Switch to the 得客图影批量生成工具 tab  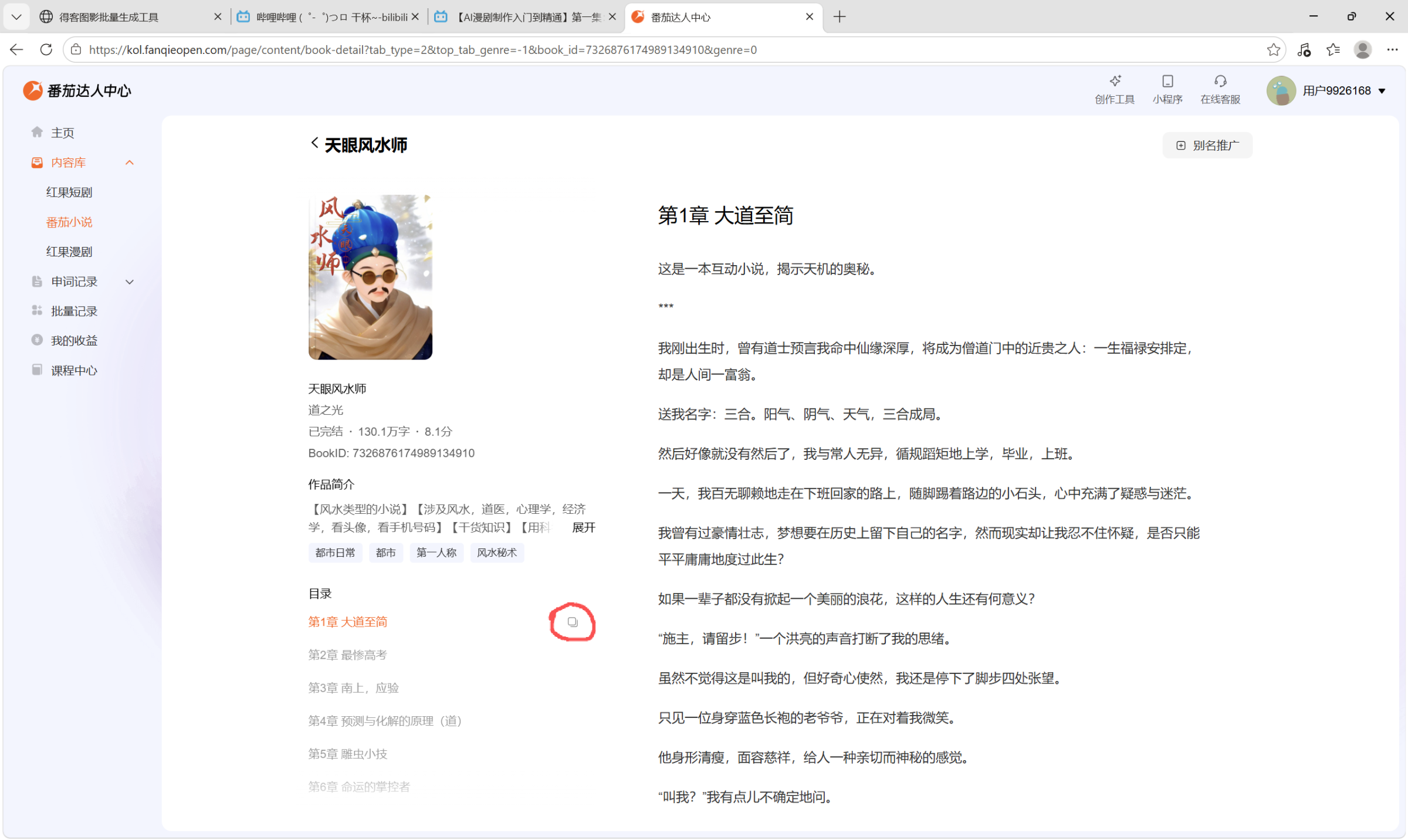point(109,17)
